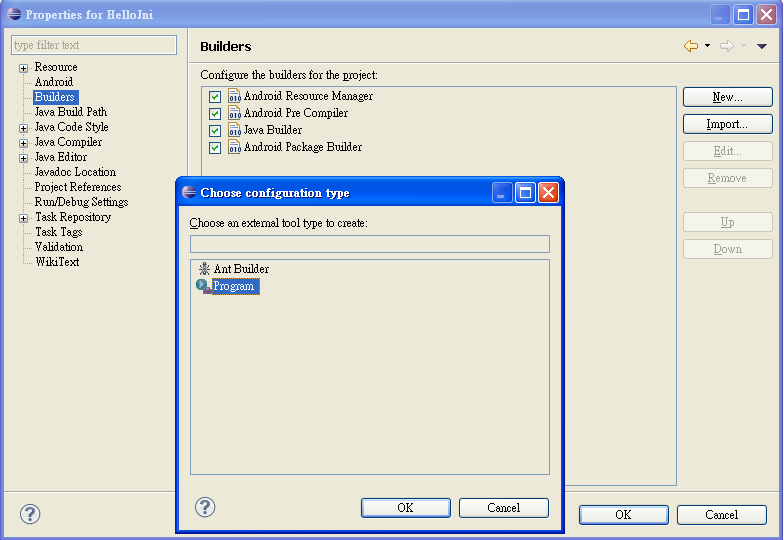Uncheck Android Resource Manager builder

[215, 96]
